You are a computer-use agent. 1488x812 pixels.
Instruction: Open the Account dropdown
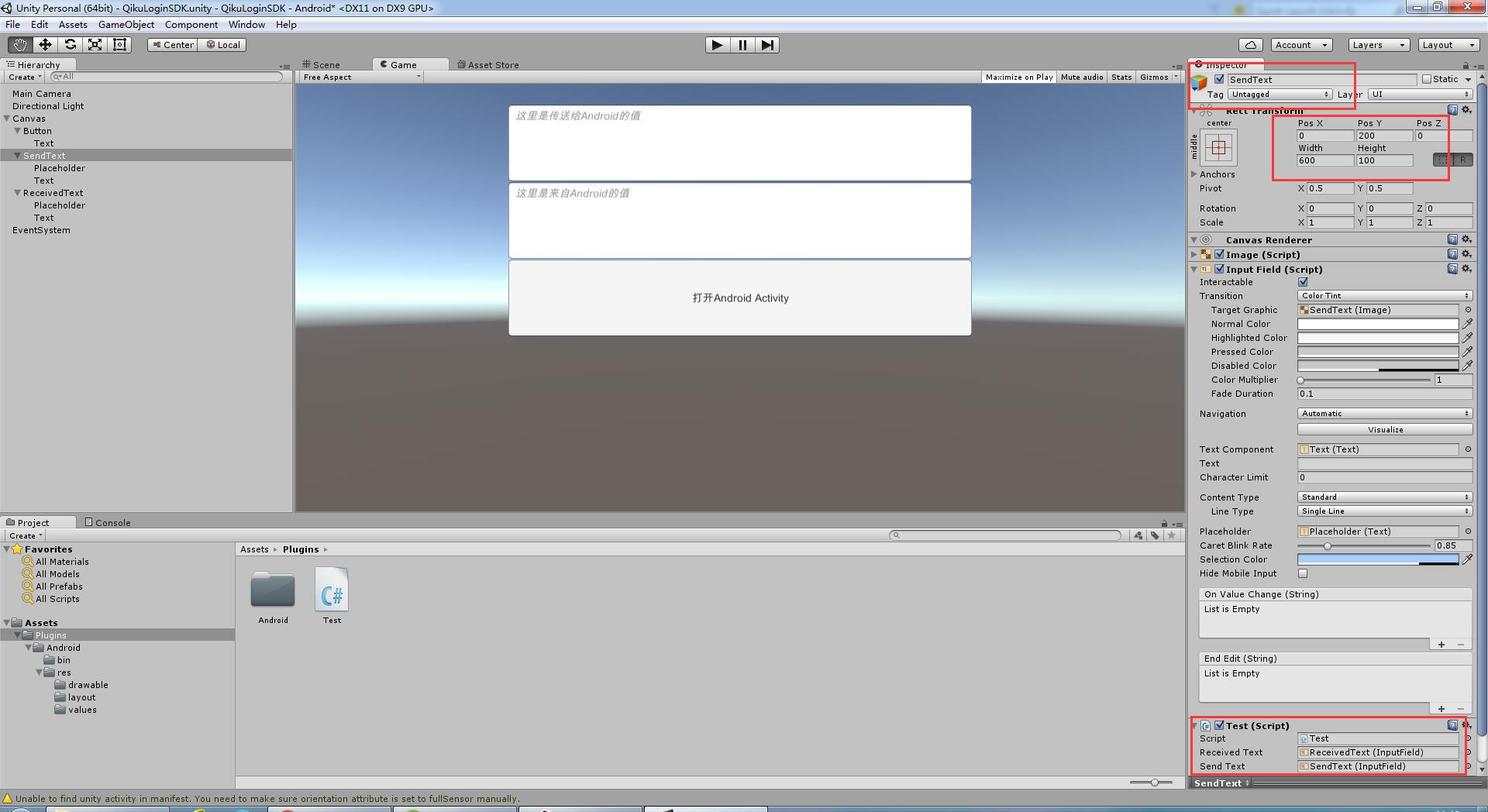point(1301,45)
